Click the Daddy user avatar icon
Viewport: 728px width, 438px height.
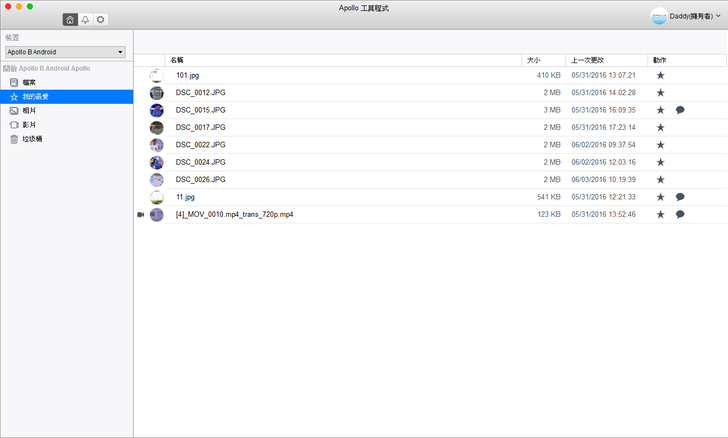click(x=658, y=16)
